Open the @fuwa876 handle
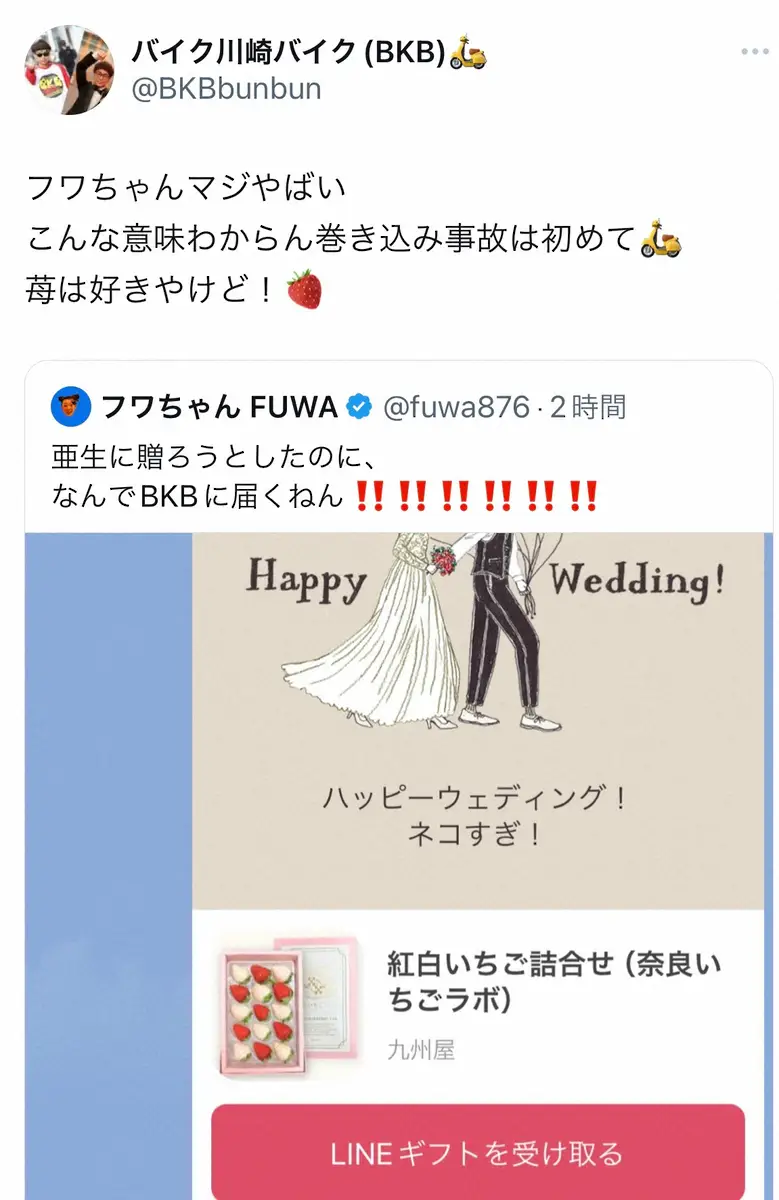 pyautogui.click(x=455, y=407)
